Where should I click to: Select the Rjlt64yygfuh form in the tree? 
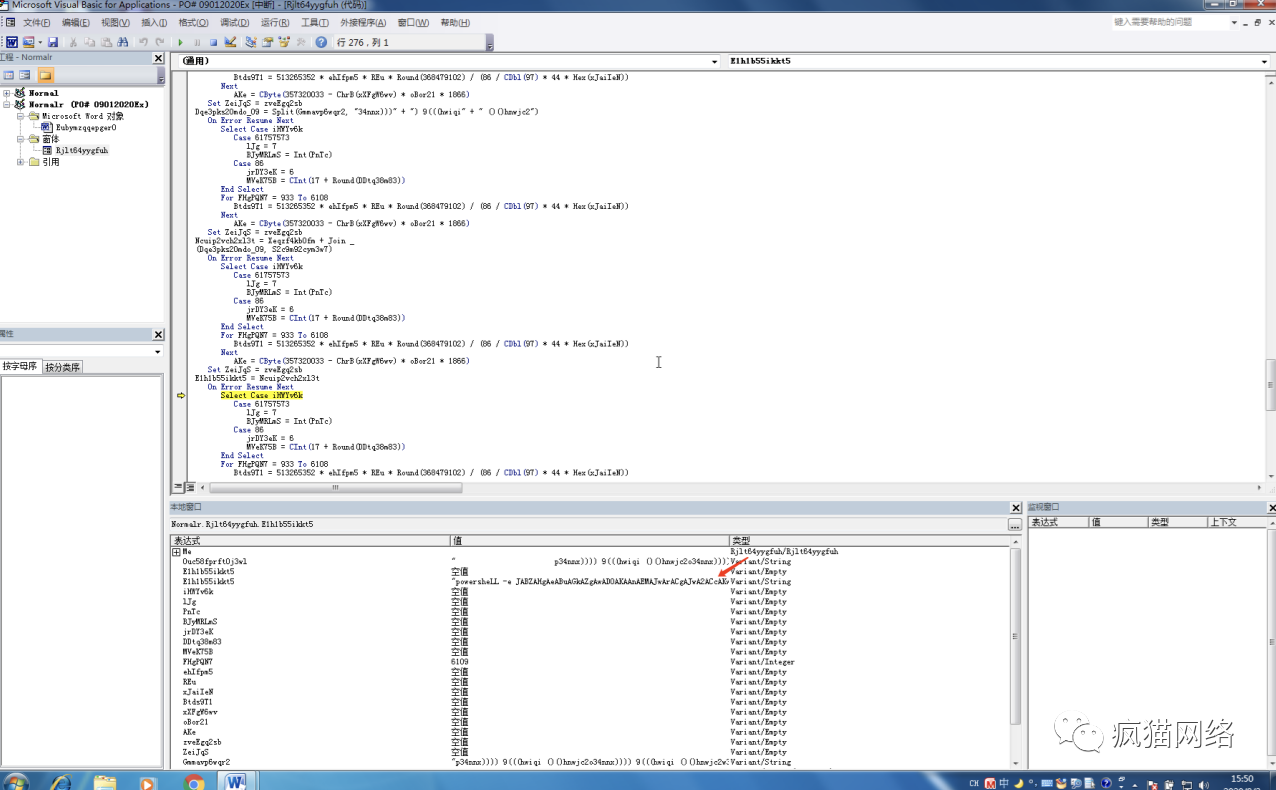(82, 150)
